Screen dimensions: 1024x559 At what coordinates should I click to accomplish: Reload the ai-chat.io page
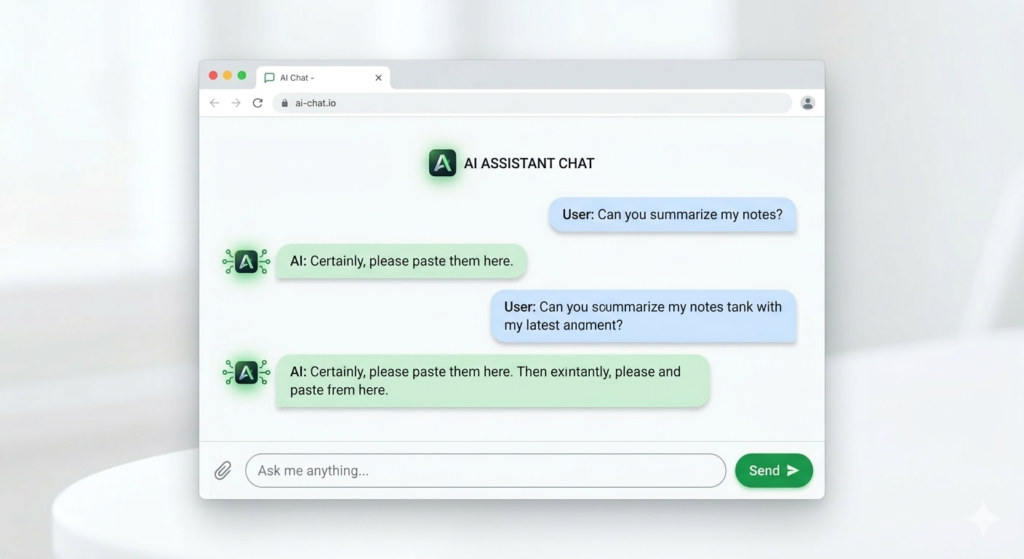point(258,103)
